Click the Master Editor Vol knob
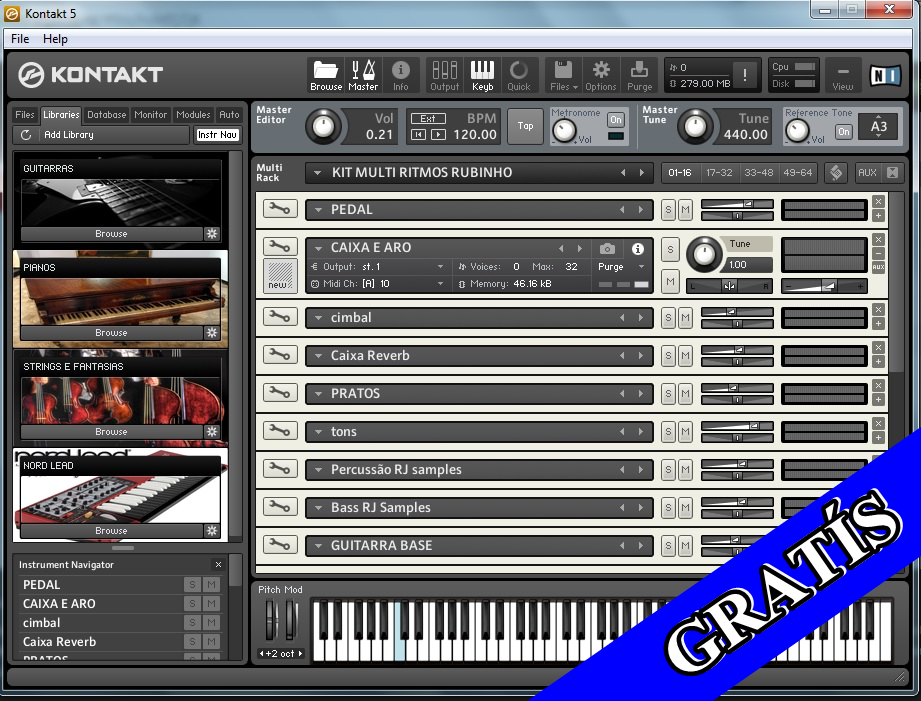Screen dimensions: 921x701 (323, 126)
